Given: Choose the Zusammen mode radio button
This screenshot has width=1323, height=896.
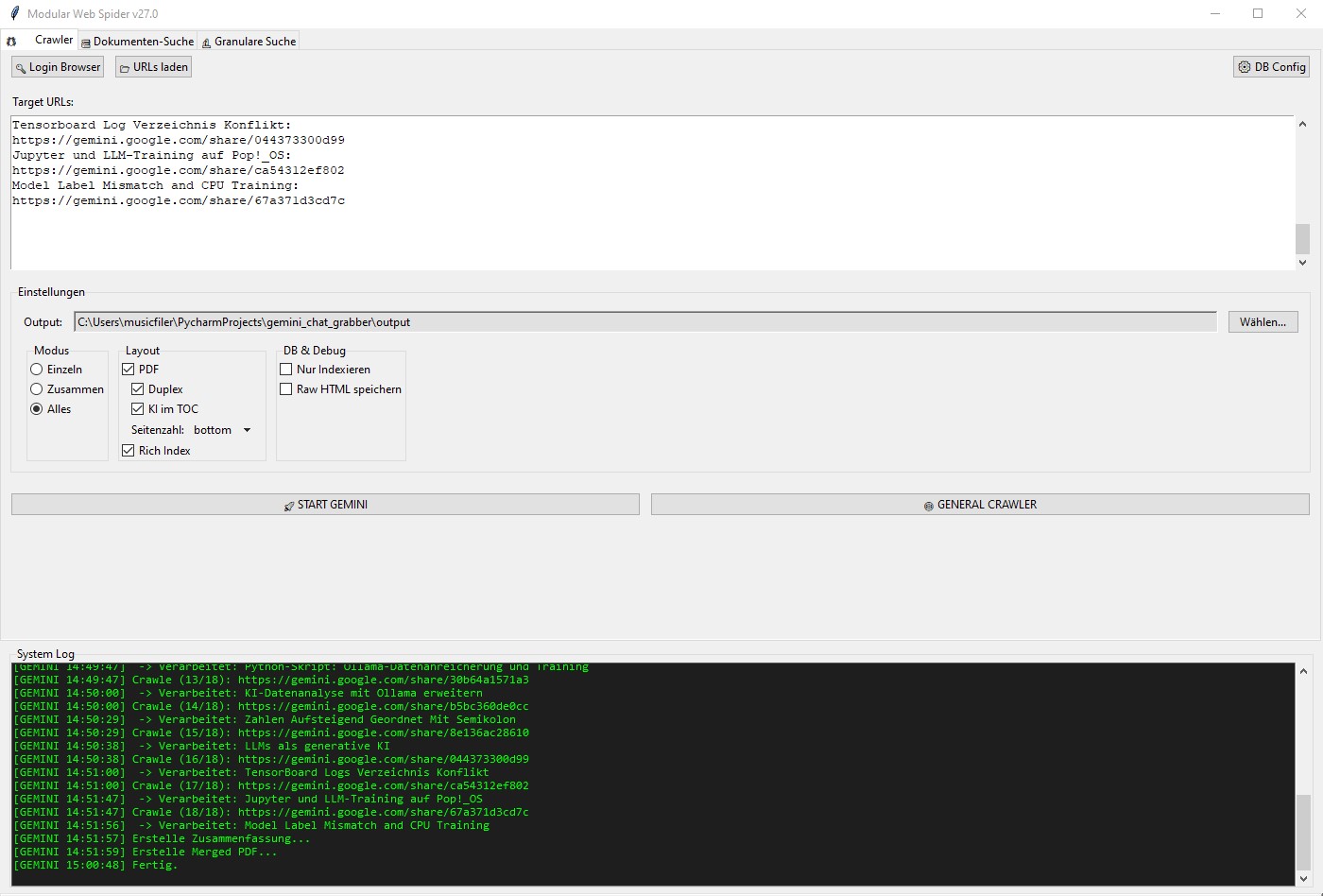Looking at the screenshot, I should pyautogui.click(x=37, y=389).
